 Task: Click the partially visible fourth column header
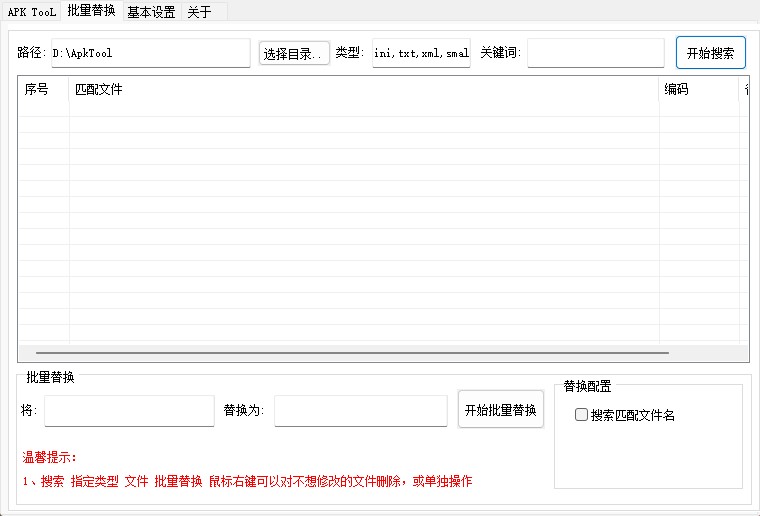(x=745, y=90)
